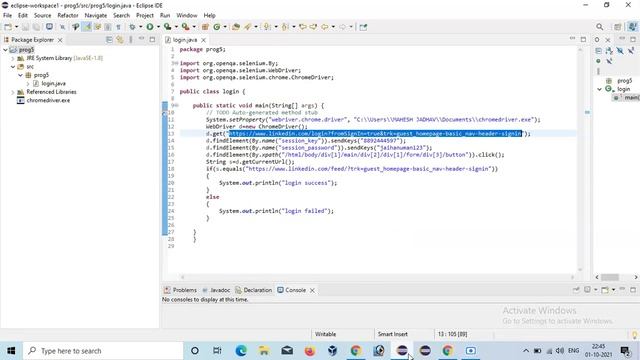This screenshot has width=640, height=360.
Task: Collapse the login class in Outline
Action: point(600,89)
